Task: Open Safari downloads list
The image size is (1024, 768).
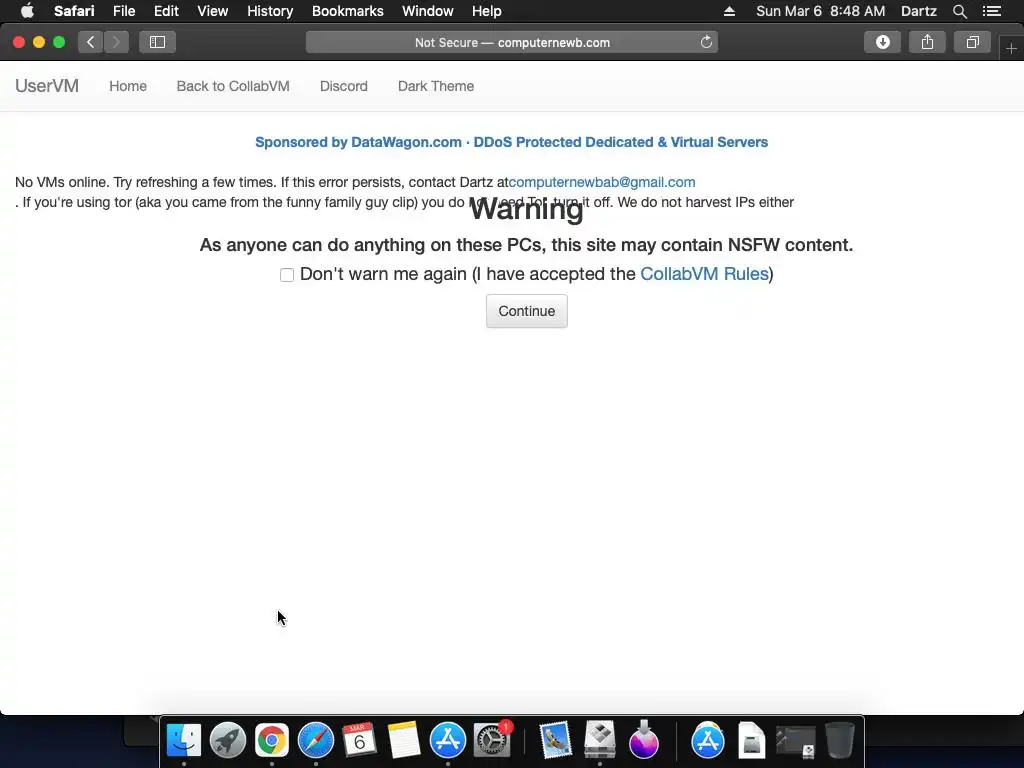Action: click(882, 42)
